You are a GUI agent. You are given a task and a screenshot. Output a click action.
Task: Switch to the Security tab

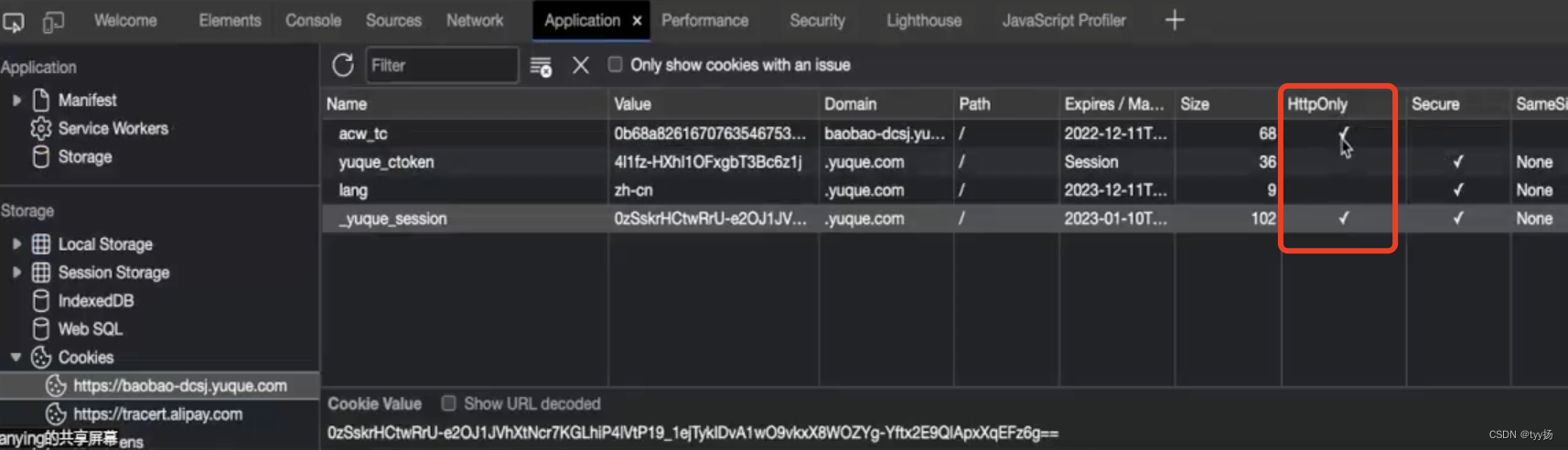(x=817, y=20)
